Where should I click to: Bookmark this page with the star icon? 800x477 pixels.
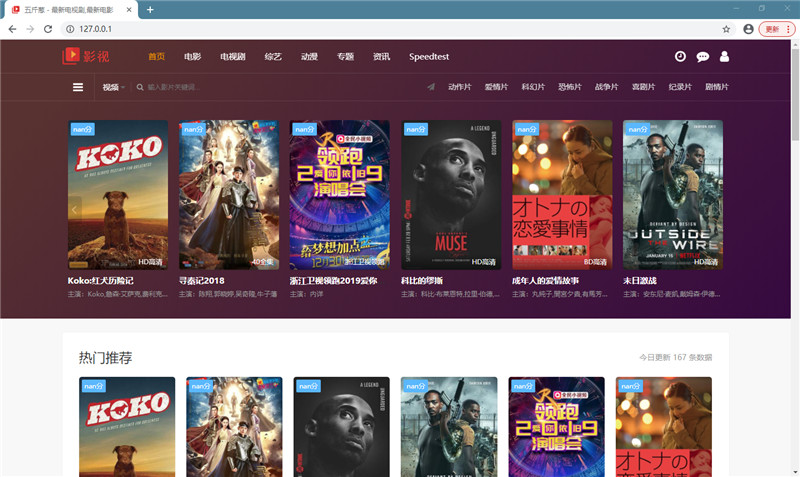pos(726,29)
